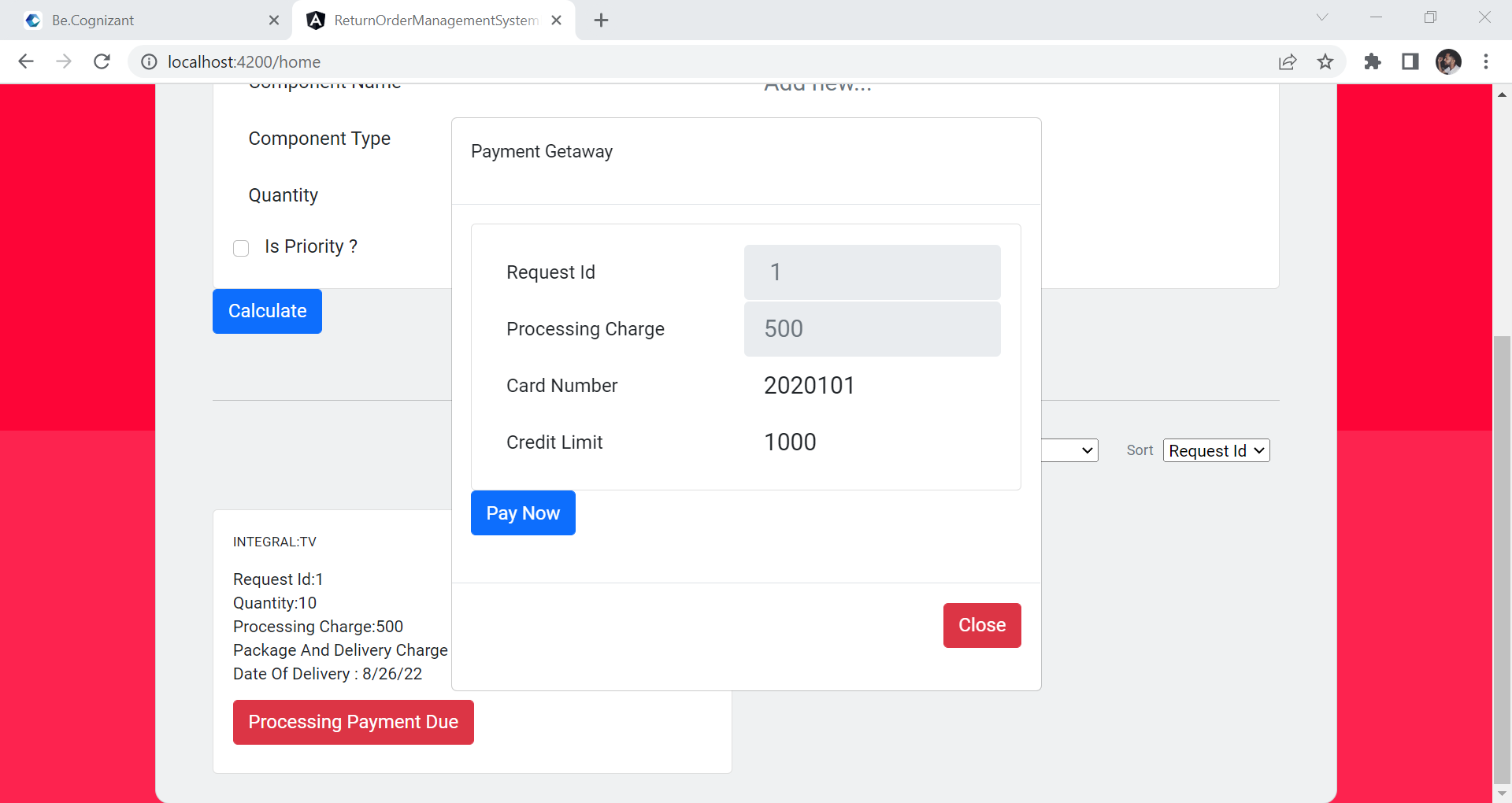Click the Pay Now button

point(523,513)
